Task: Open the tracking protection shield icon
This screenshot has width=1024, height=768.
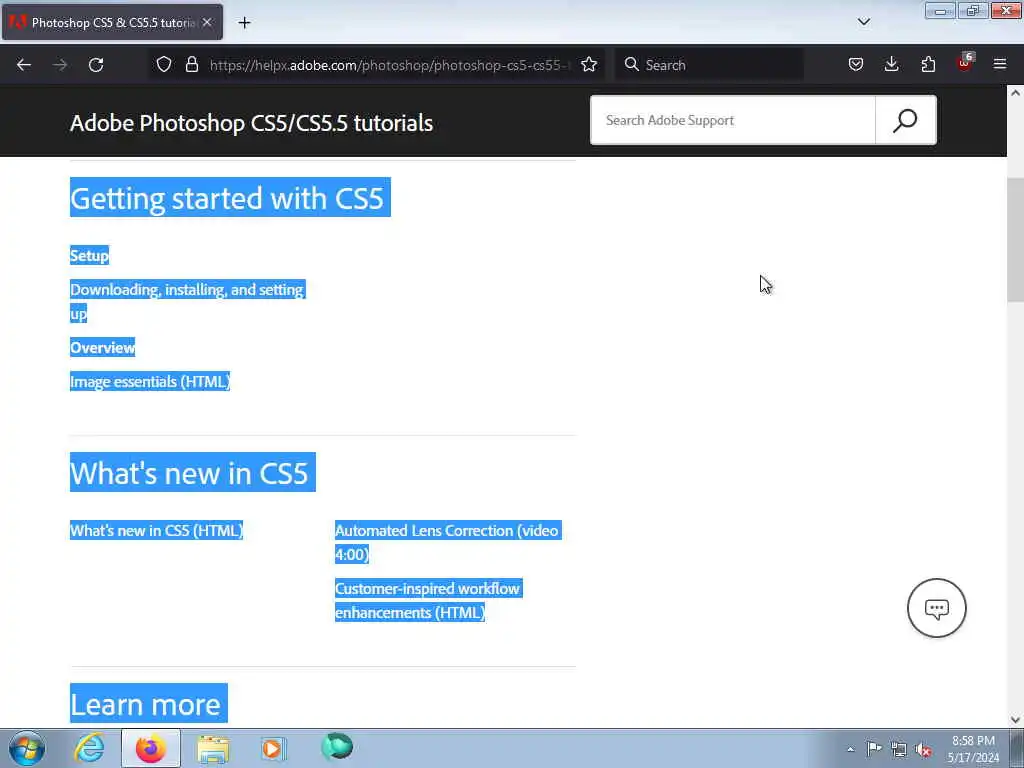Action: [164, 65]
